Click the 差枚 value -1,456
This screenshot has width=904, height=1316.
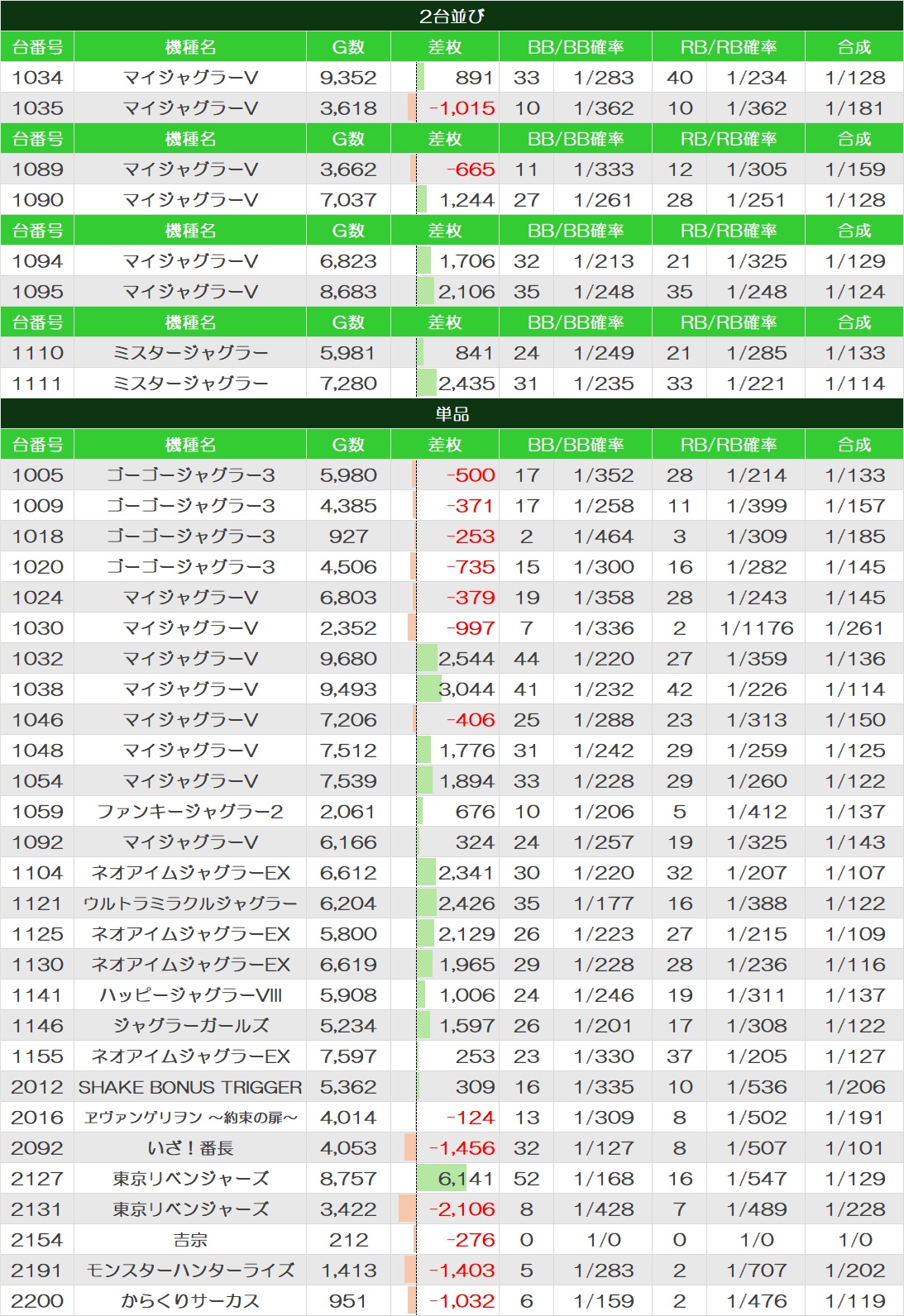(462, 1148)
